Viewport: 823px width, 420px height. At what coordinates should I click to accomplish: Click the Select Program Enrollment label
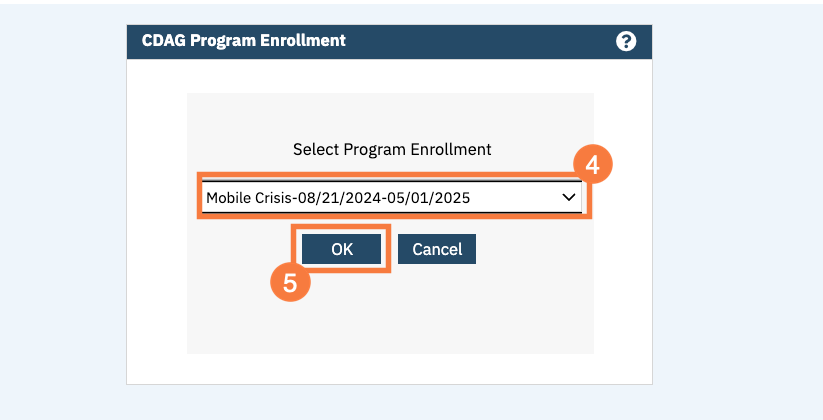click(x=392, y=149)
